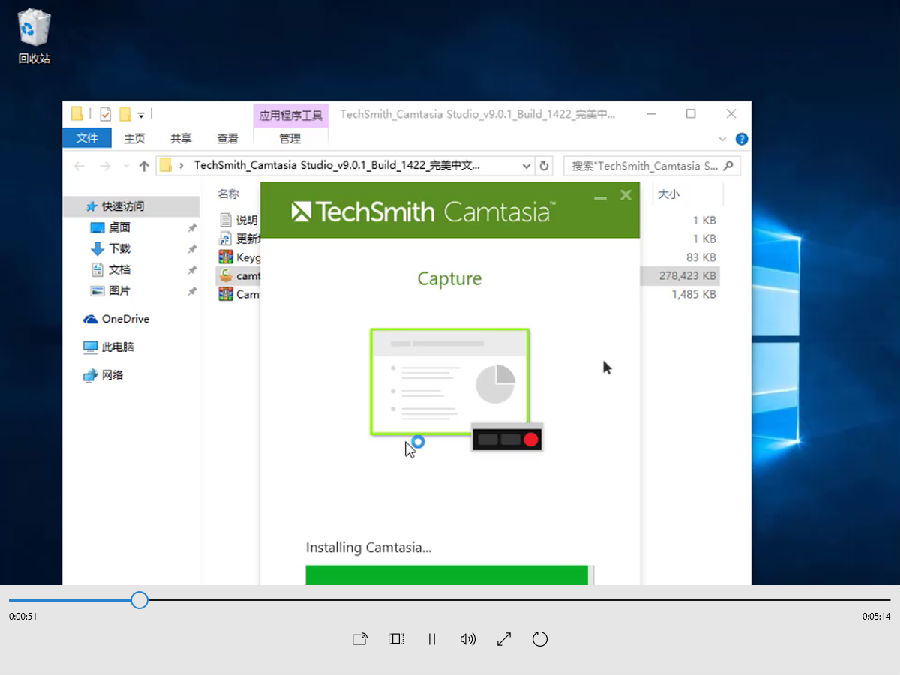Switch to the 查看 ribbon tab
This screenshot has width=900, height=675.
(x=227, y=138)
